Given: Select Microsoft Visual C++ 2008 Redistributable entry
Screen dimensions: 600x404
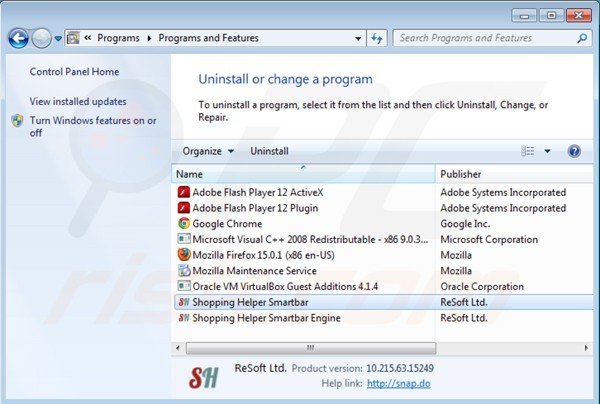Looking at the screenshot, I should 310,239.
